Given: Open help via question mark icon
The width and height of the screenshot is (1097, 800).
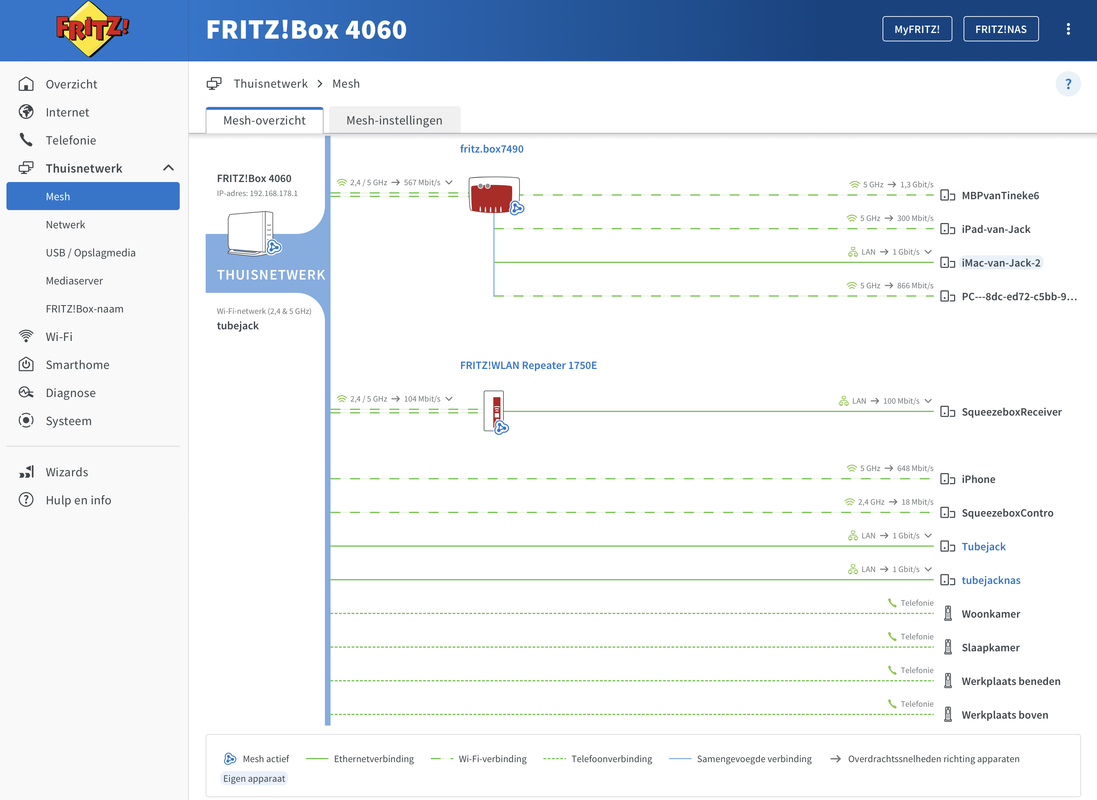Looking at the screenshot, I should tap(1068, 85).
